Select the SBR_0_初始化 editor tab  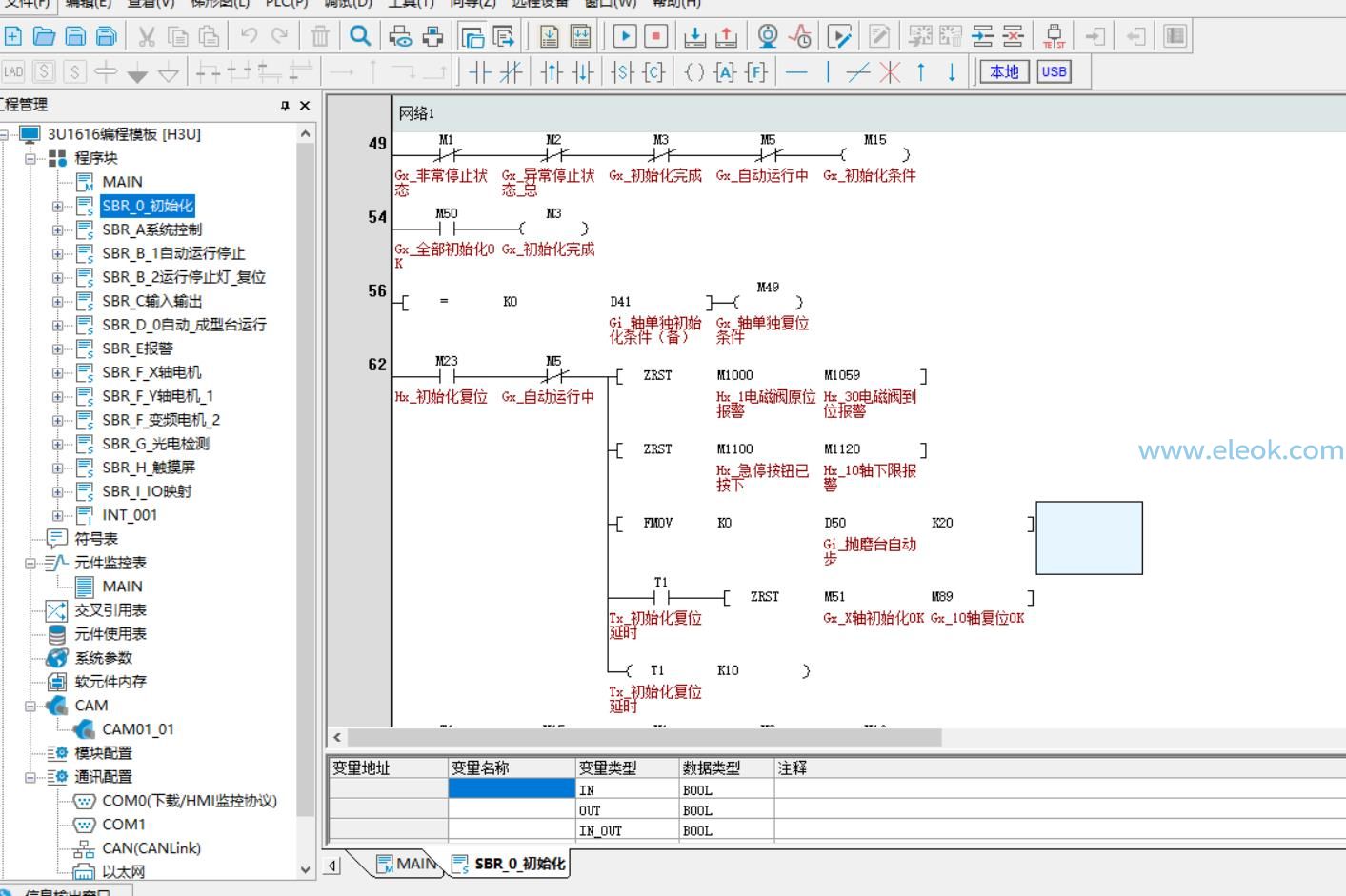510,864
